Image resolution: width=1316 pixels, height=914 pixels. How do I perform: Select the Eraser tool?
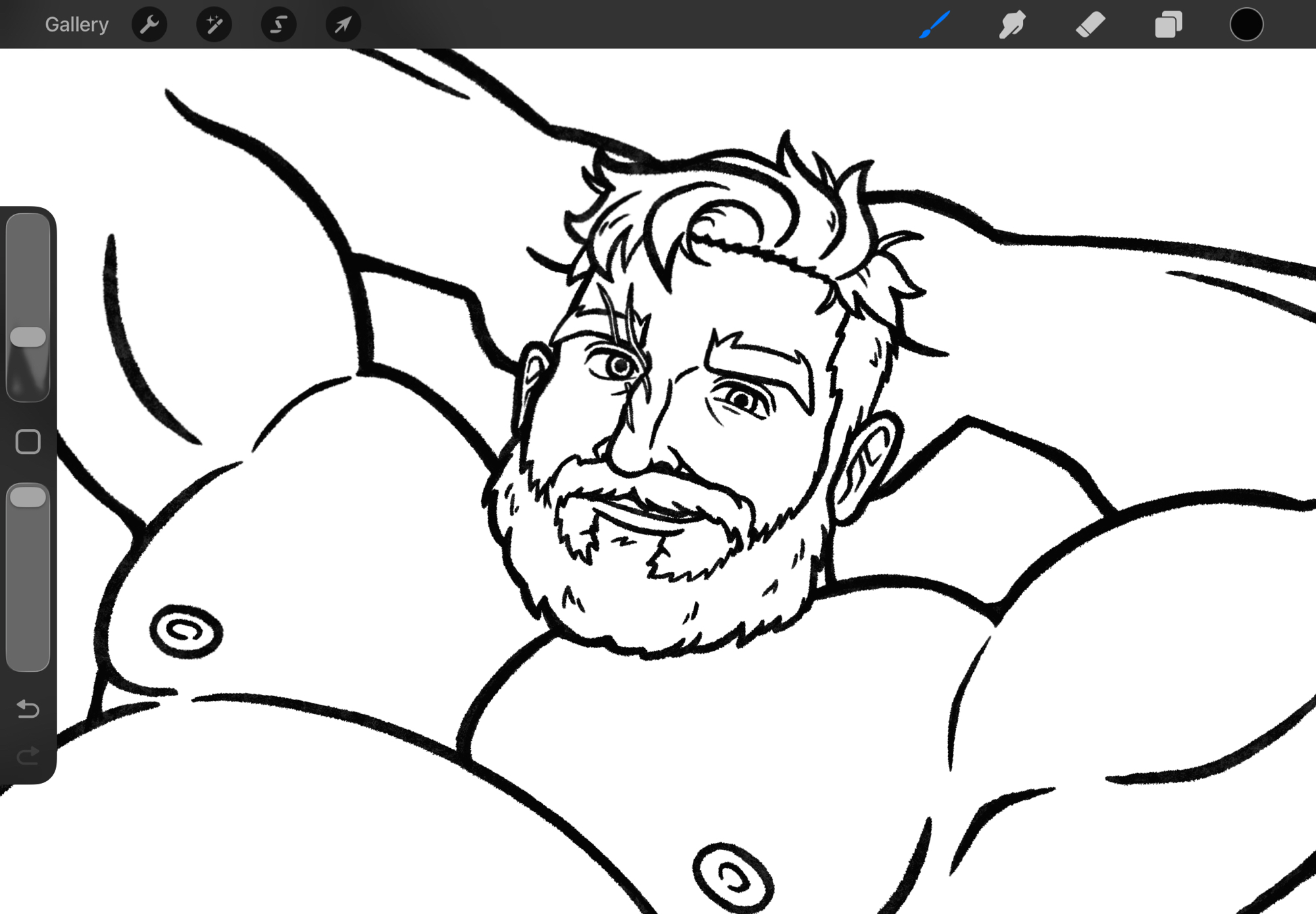tap(1090, 25)
